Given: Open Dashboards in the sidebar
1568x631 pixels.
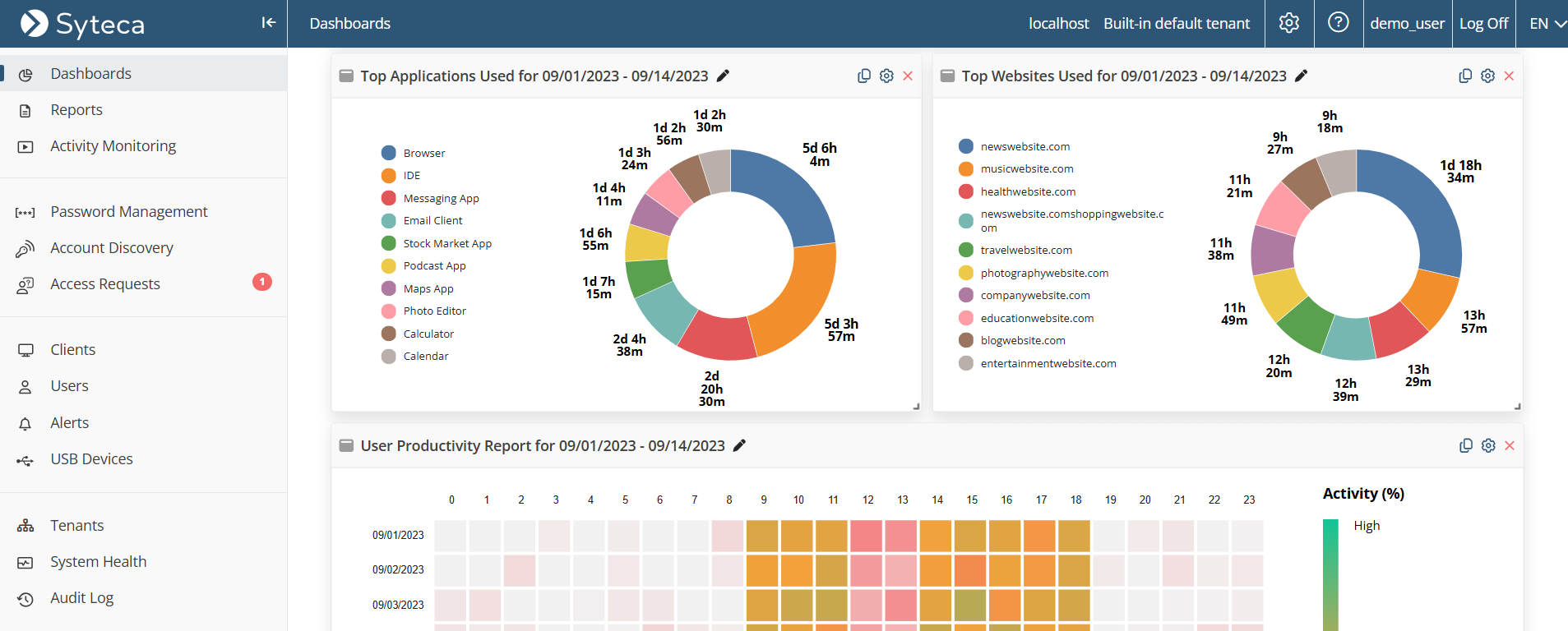Looking at the screenshot, I should point(144,73).
